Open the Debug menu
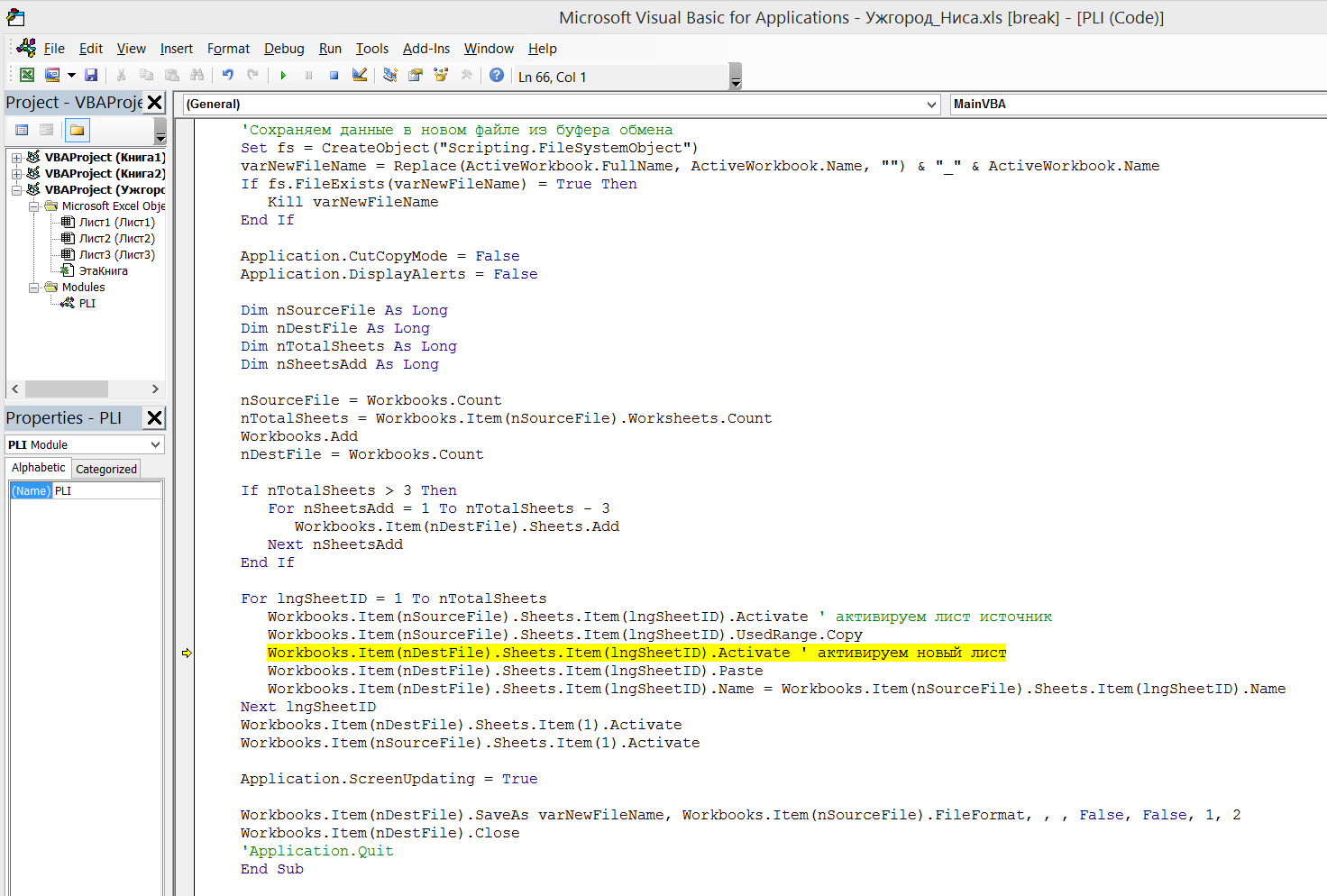This screenshot has width=1327, height=896. (x=284, y=49)
